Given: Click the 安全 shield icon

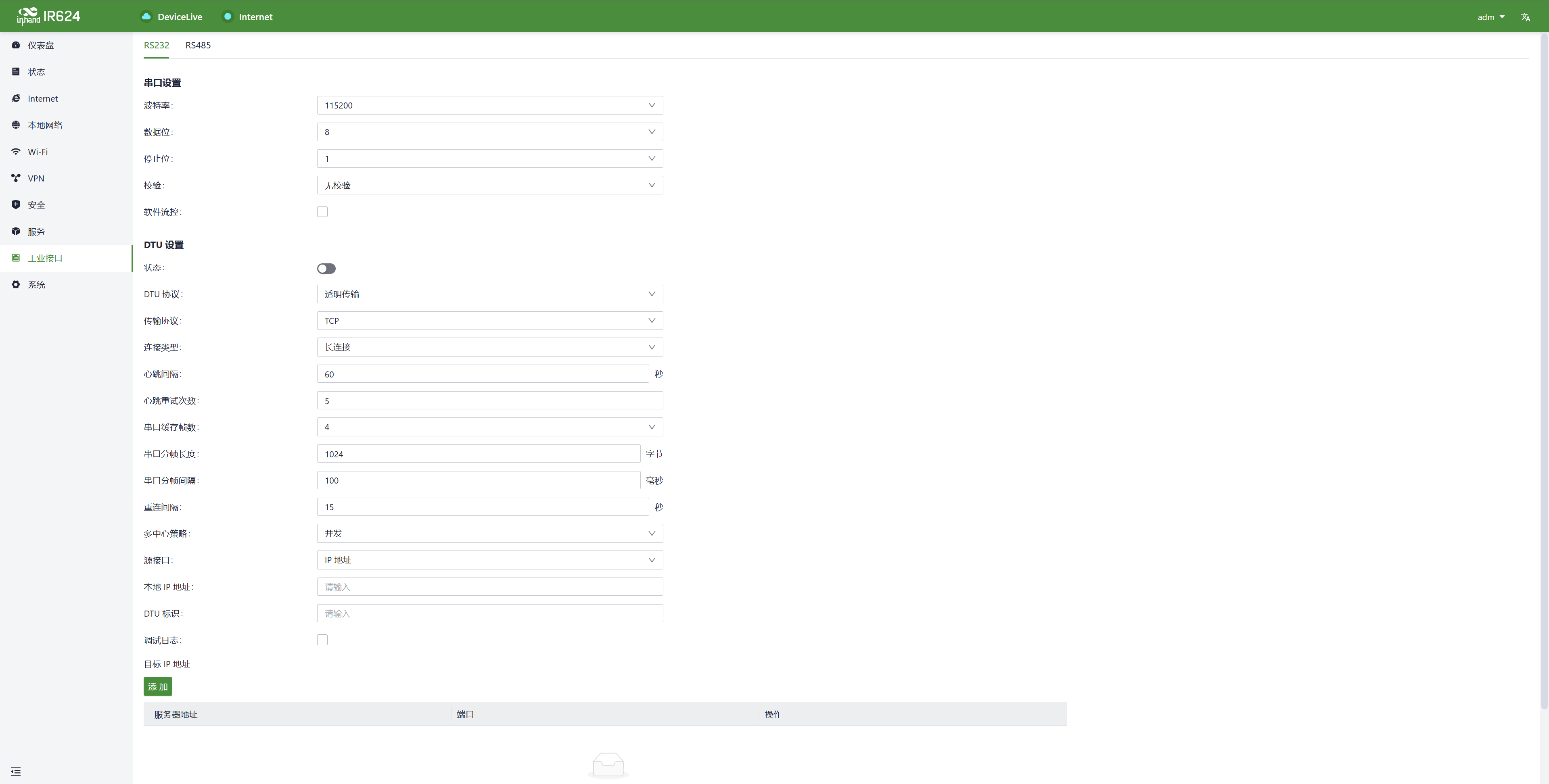Looking at the screenshot, I should 16,204.
